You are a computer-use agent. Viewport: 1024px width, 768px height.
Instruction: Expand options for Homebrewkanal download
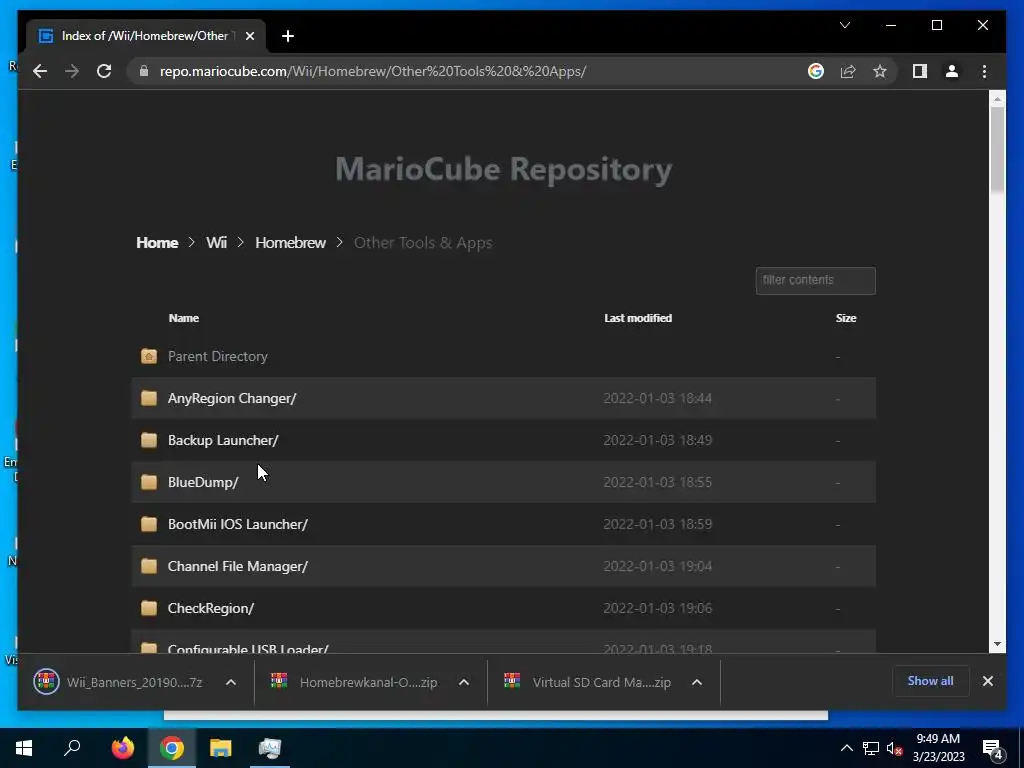(464, 682)
